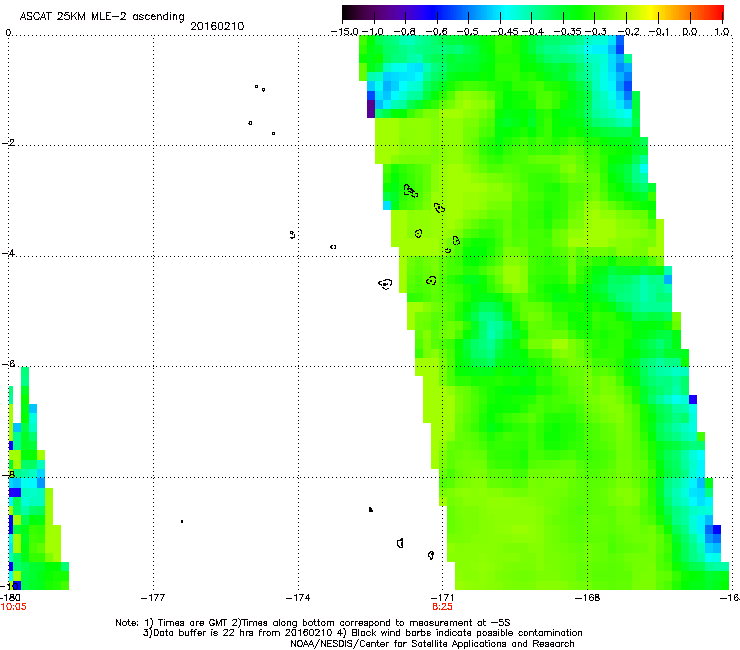The height and width of the screenshot is (650, 740).
Task: Click the latitude axis label '-8'
Action: [8, 474]
